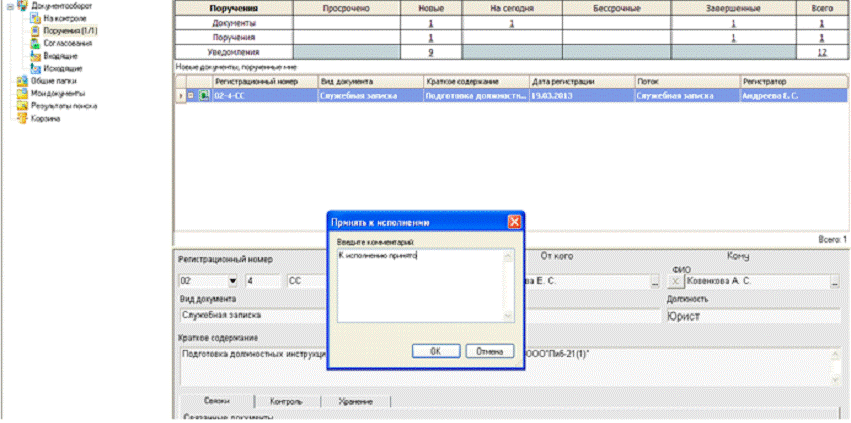851x423 pixels.
Task: Open the Общие папки icon
Action: [x=22, y=80]
